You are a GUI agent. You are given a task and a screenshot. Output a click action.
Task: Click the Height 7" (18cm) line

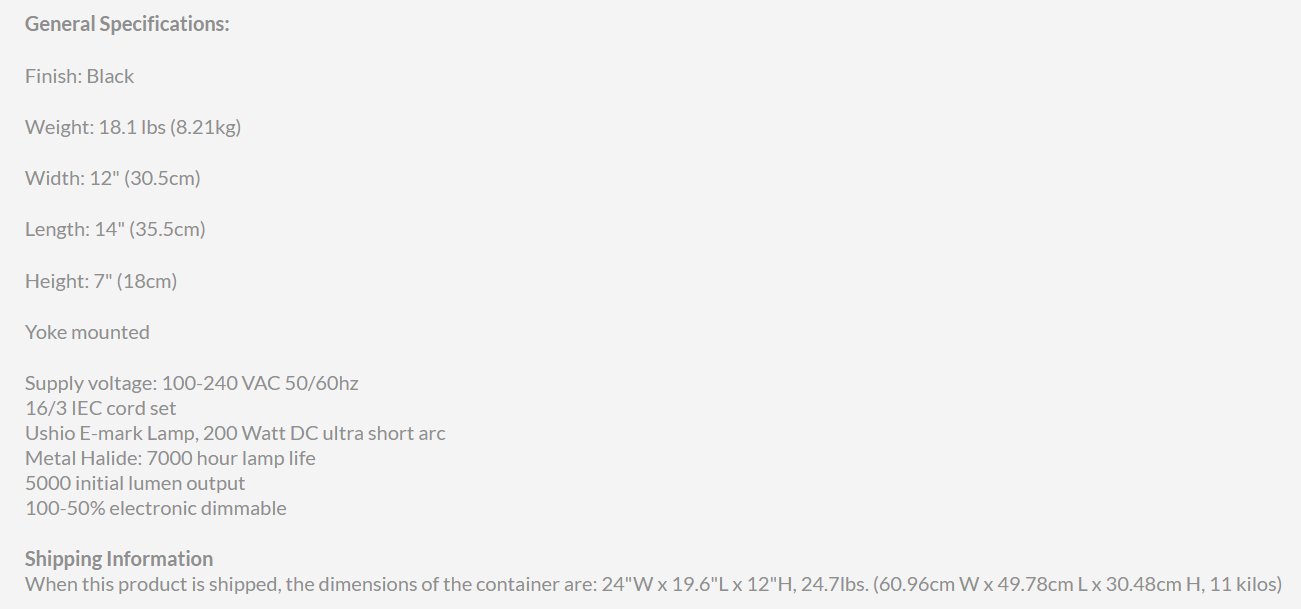click(x=101, y=281)
